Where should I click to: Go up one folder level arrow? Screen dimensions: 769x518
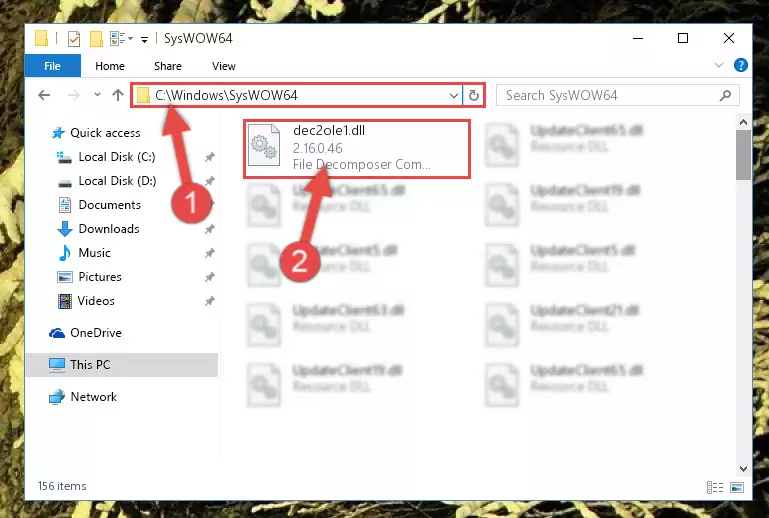(118, 95)
